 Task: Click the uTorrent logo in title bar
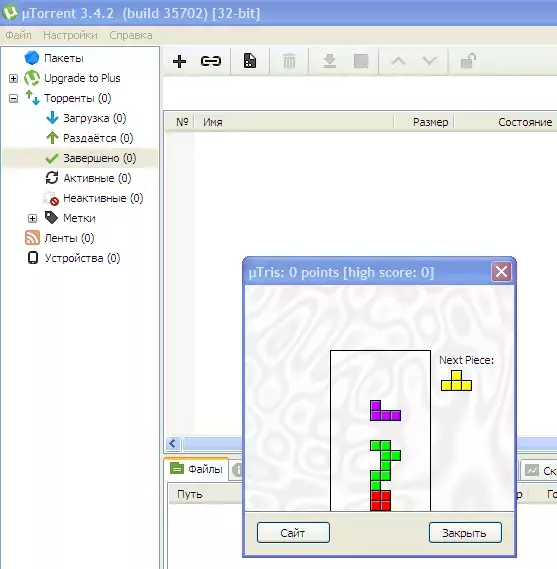pos(10,12)
